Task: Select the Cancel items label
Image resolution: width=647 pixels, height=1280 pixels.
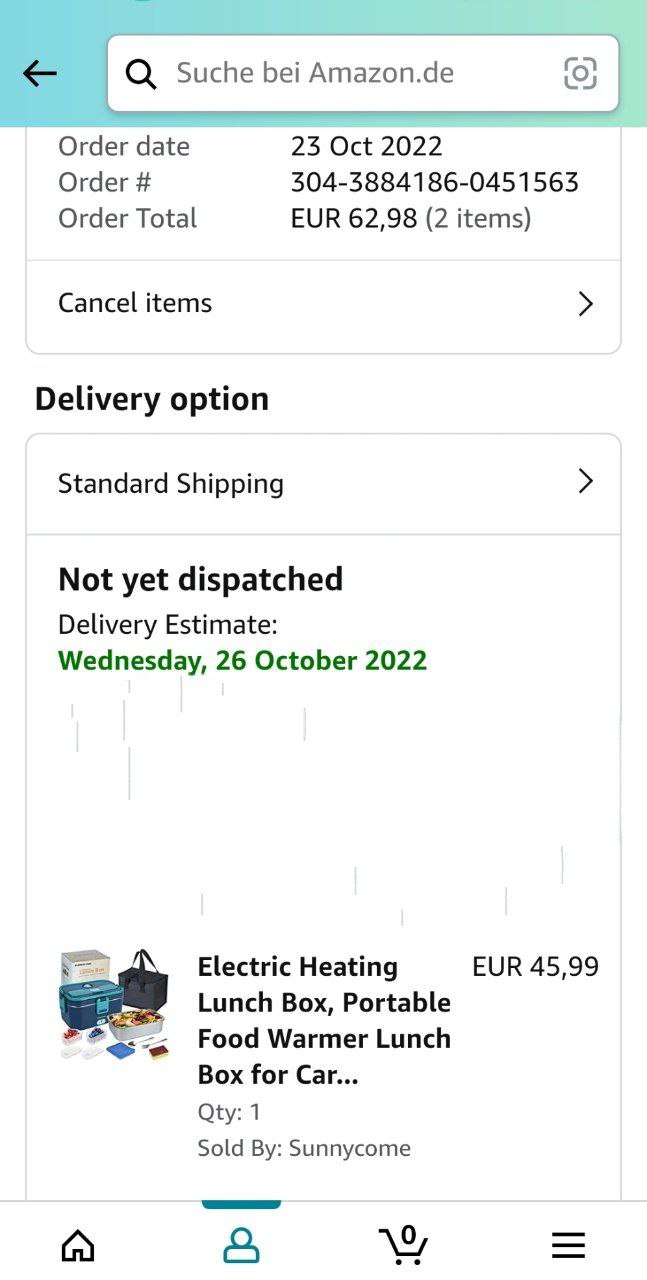Action: click(135, 304)
